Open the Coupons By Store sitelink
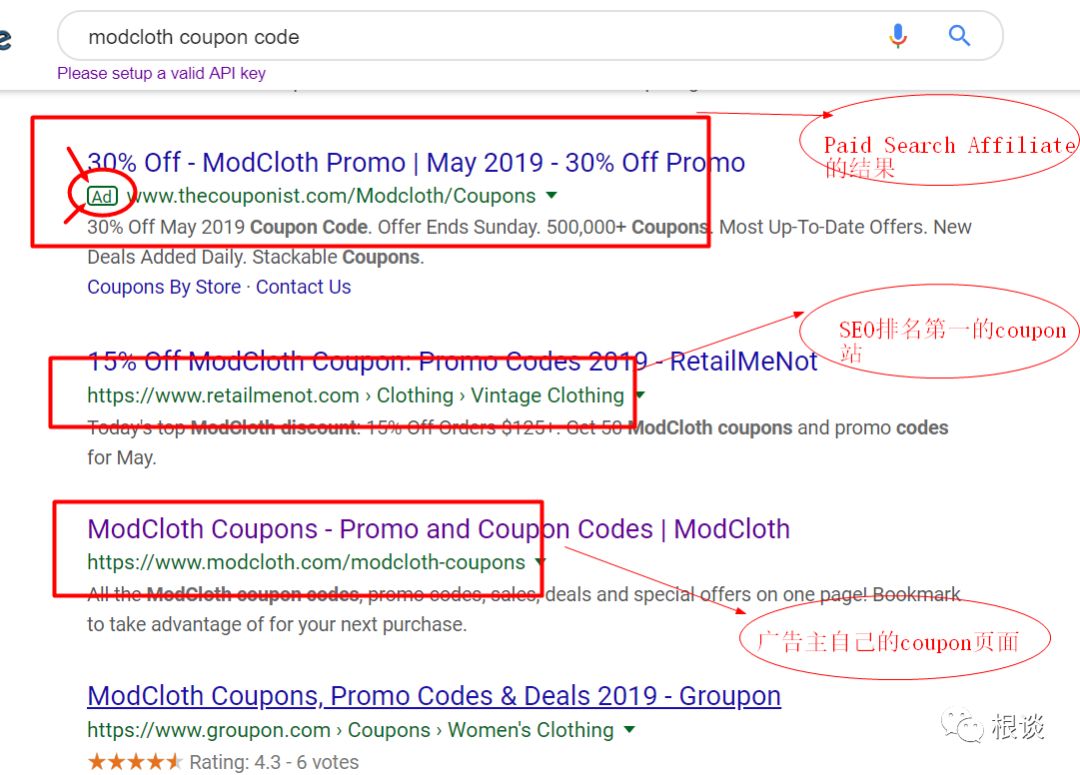This screenshot has width=1080, height=775. coord(164,287)
